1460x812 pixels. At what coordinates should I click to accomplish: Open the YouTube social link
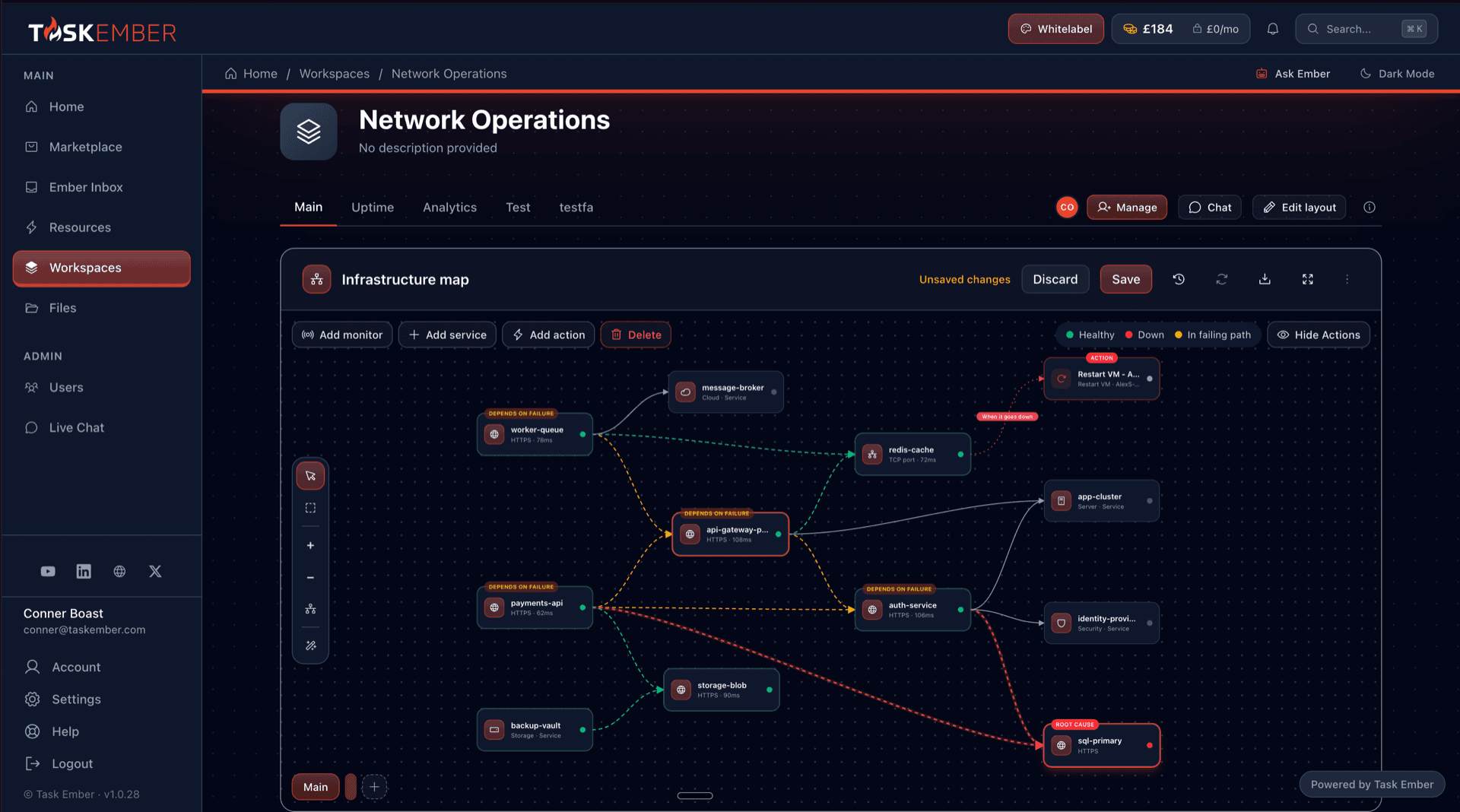pos(48,571)
